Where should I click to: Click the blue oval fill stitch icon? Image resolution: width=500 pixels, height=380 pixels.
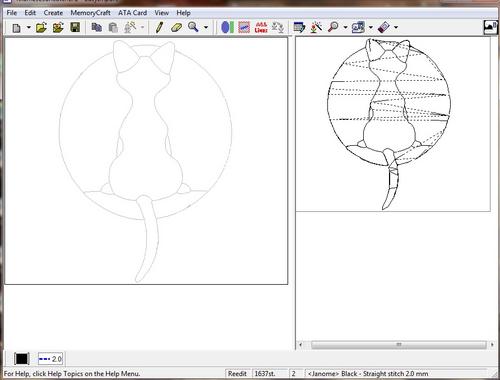227,27
